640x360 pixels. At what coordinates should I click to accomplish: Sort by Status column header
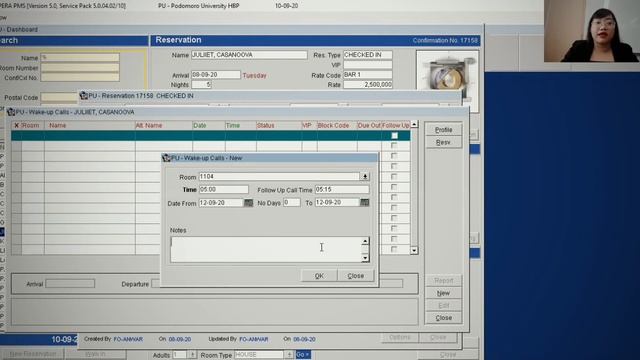pos(279,125)
